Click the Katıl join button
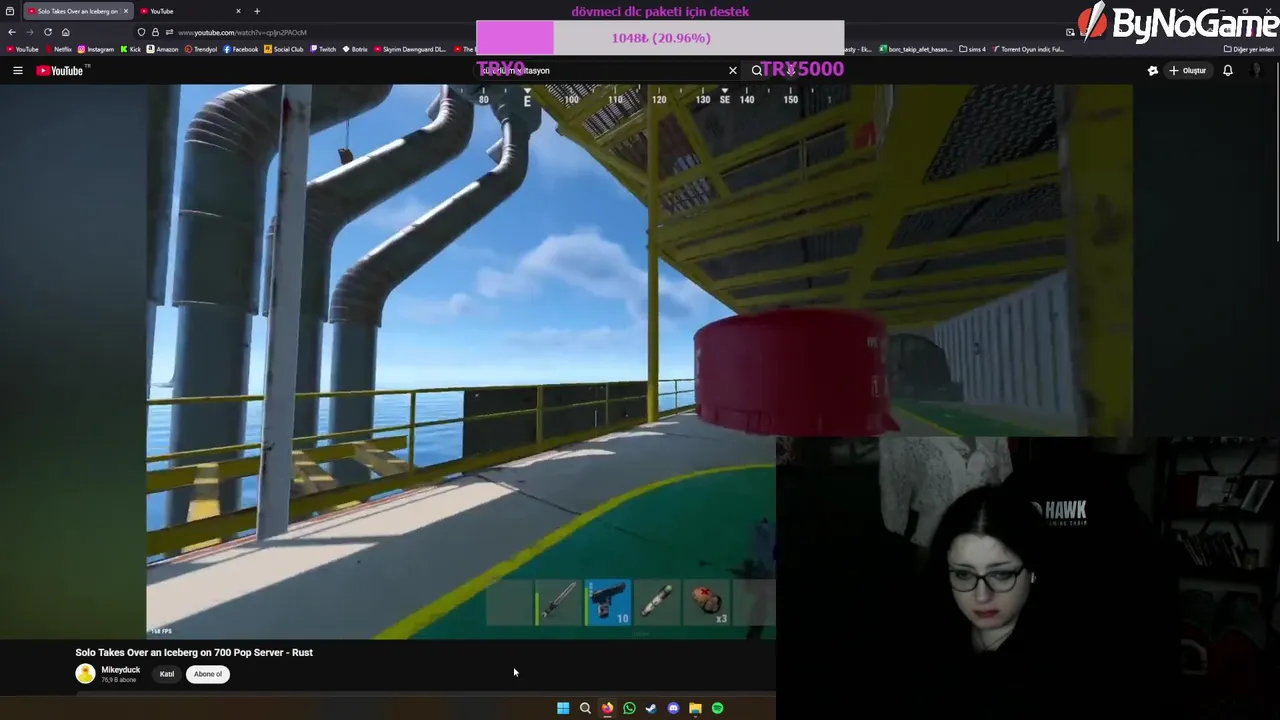 point(167,674)
